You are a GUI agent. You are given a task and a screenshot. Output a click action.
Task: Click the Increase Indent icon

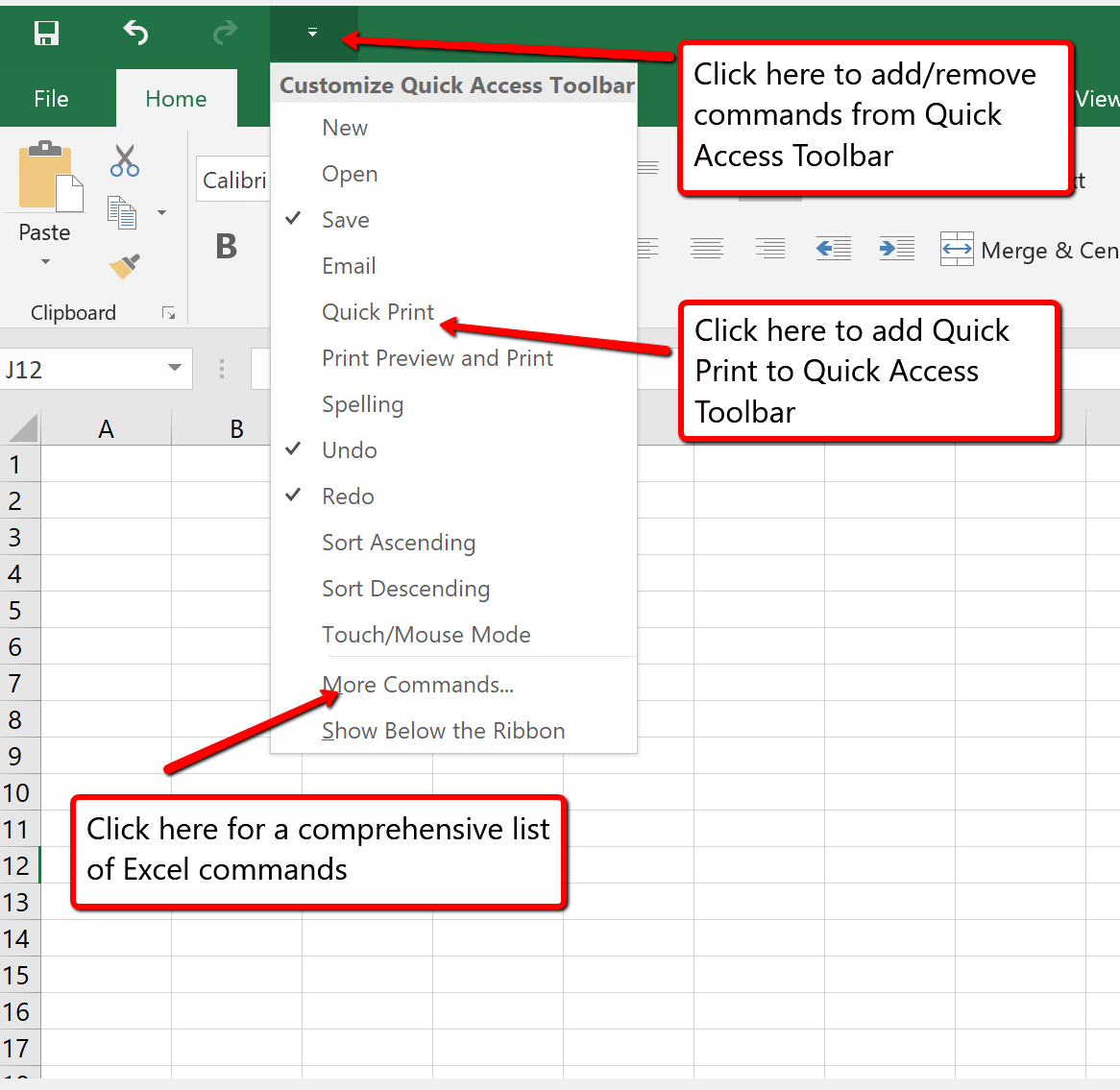tap(896, 248)
